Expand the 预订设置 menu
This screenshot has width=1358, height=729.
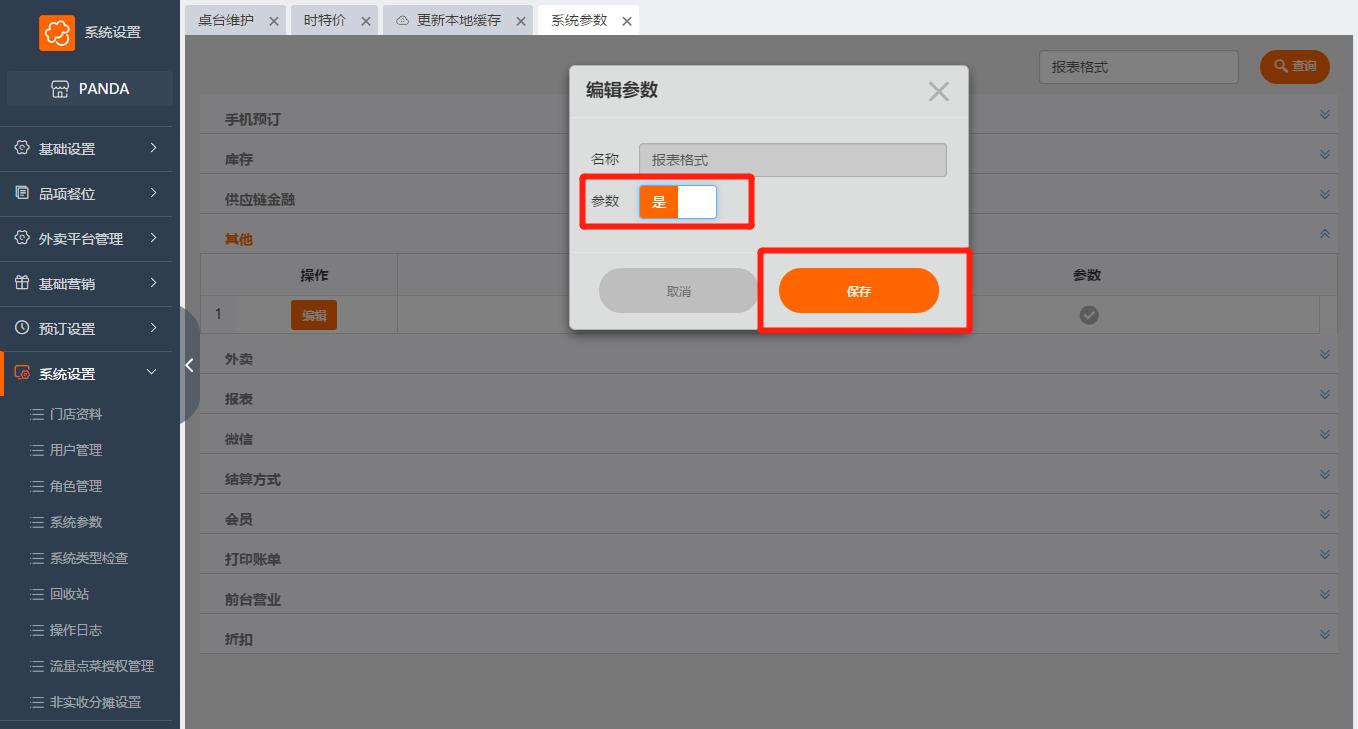click(x=153, y=328)
